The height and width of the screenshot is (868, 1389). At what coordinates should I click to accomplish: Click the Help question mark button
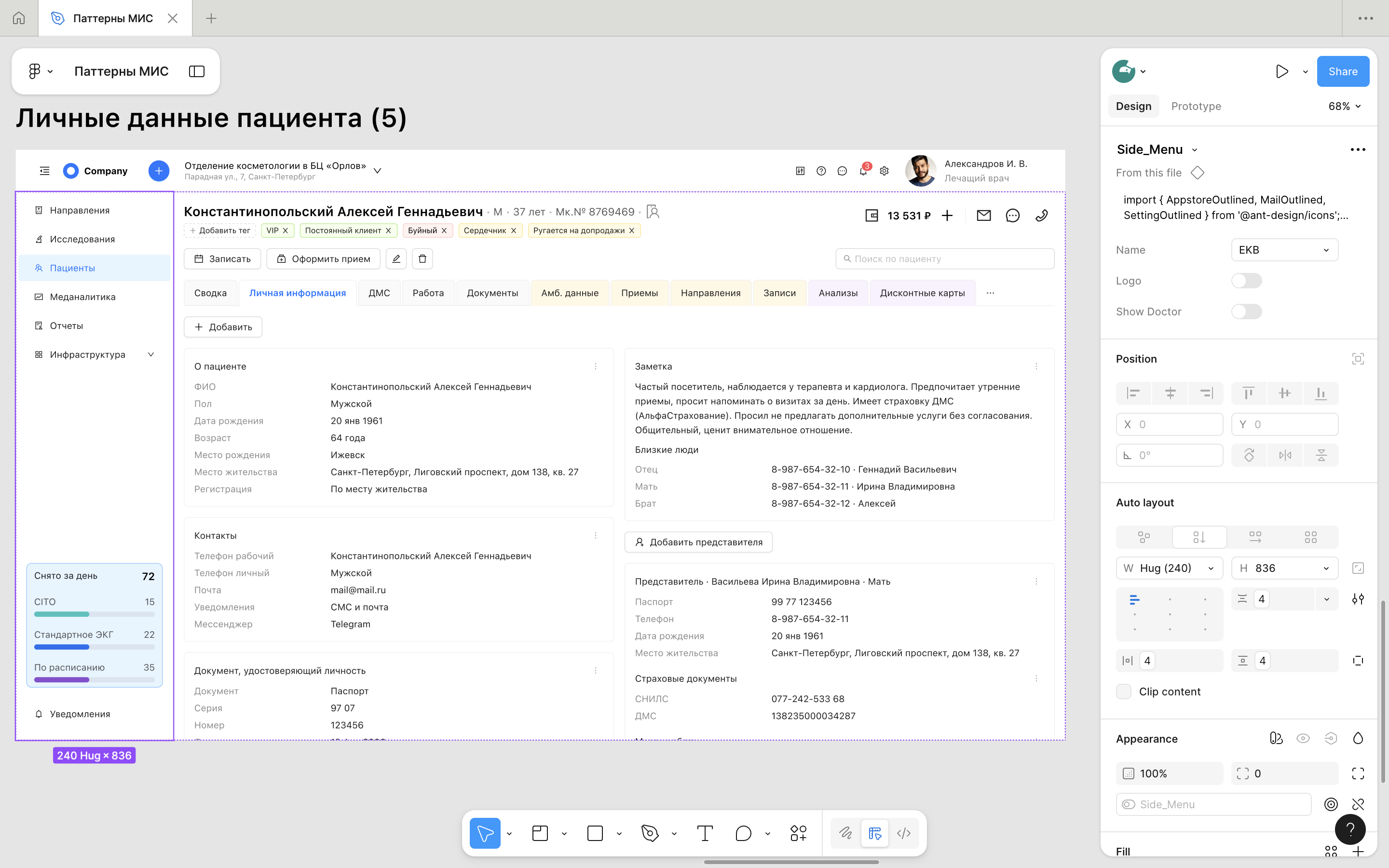[x=1350, y=829]
